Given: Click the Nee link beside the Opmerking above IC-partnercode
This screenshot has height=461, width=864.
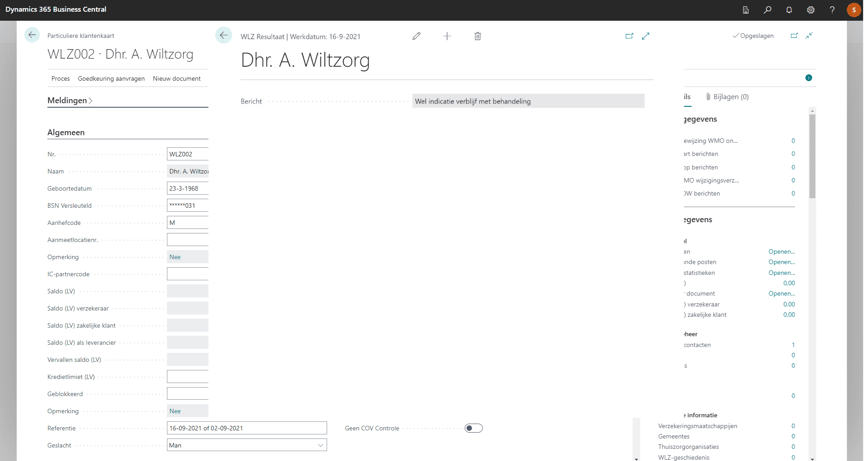Looking at the screenshot, I should (175, 257).
